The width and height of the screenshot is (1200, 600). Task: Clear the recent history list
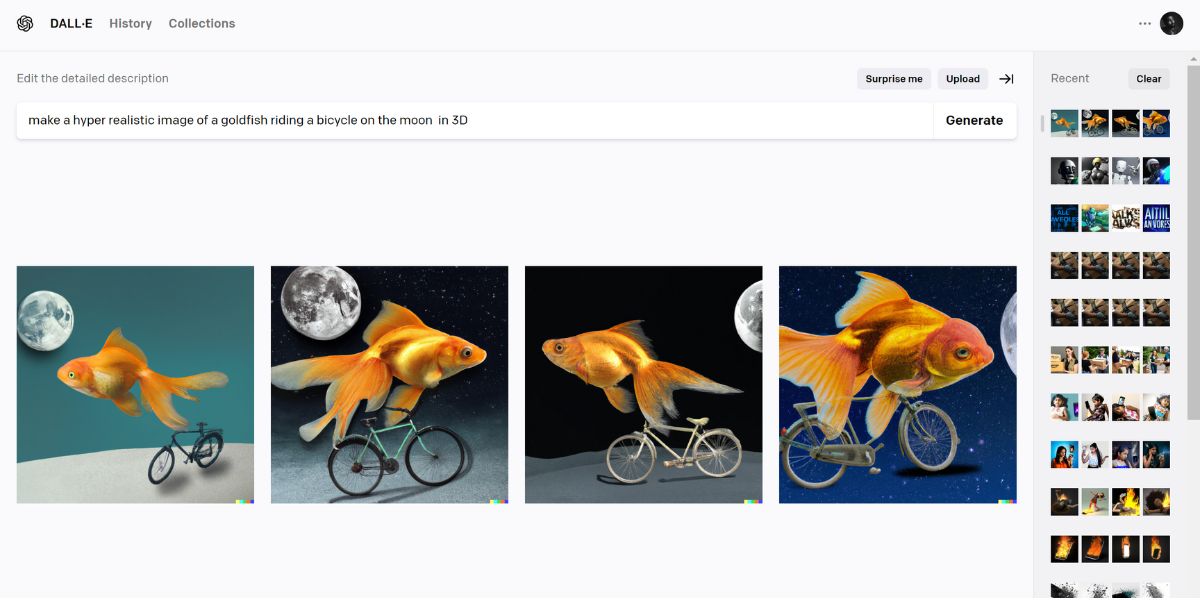click(1149, 79)
